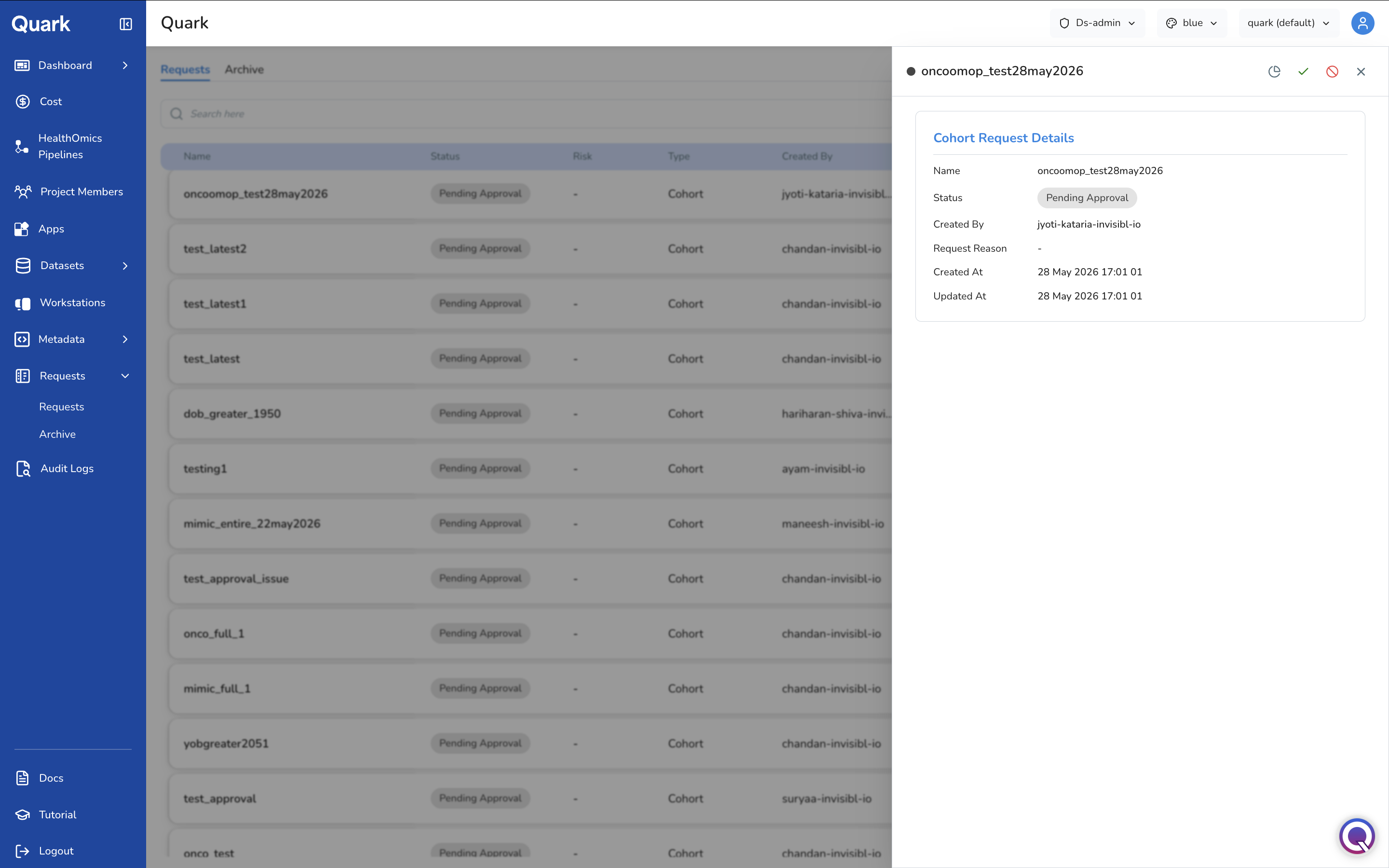Select the test_approval_issue request row
The width and height of the screenshot is (1389, 868).
tap(530, 579)
